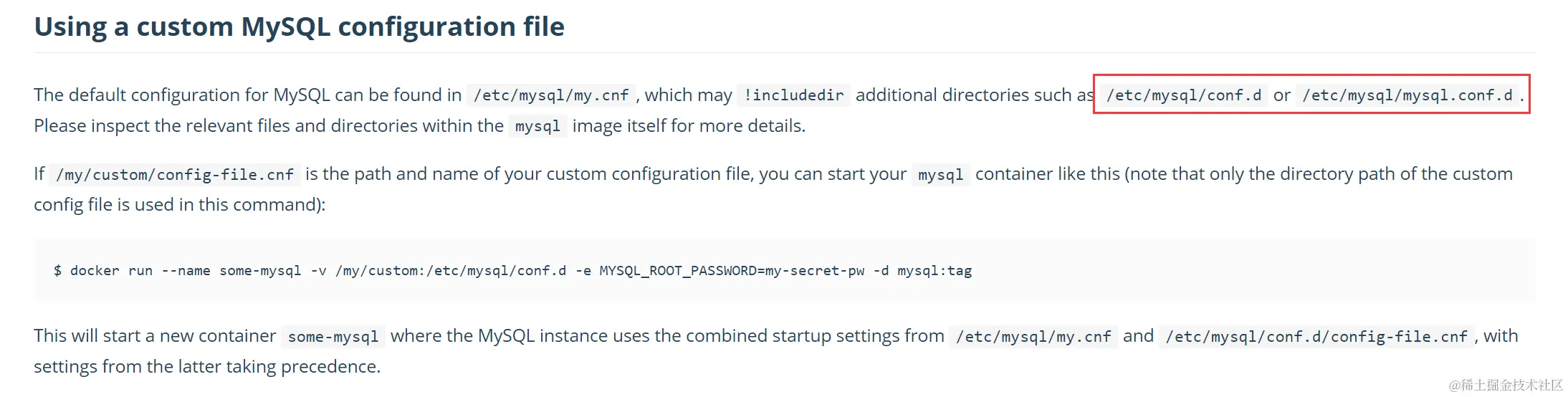Click the mysql code before 'container like this'
This screenshot has height=397, width=1568.
(940, 174)
